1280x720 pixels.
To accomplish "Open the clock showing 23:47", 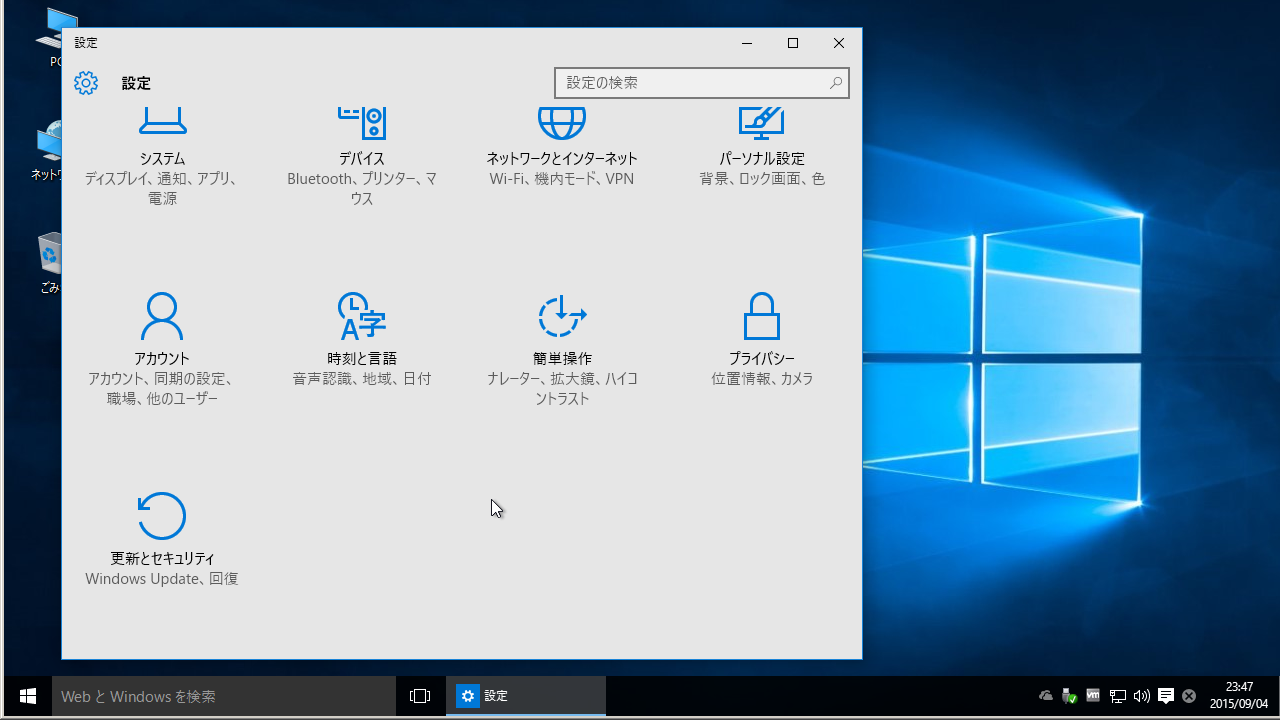I will pos(1239,695).
